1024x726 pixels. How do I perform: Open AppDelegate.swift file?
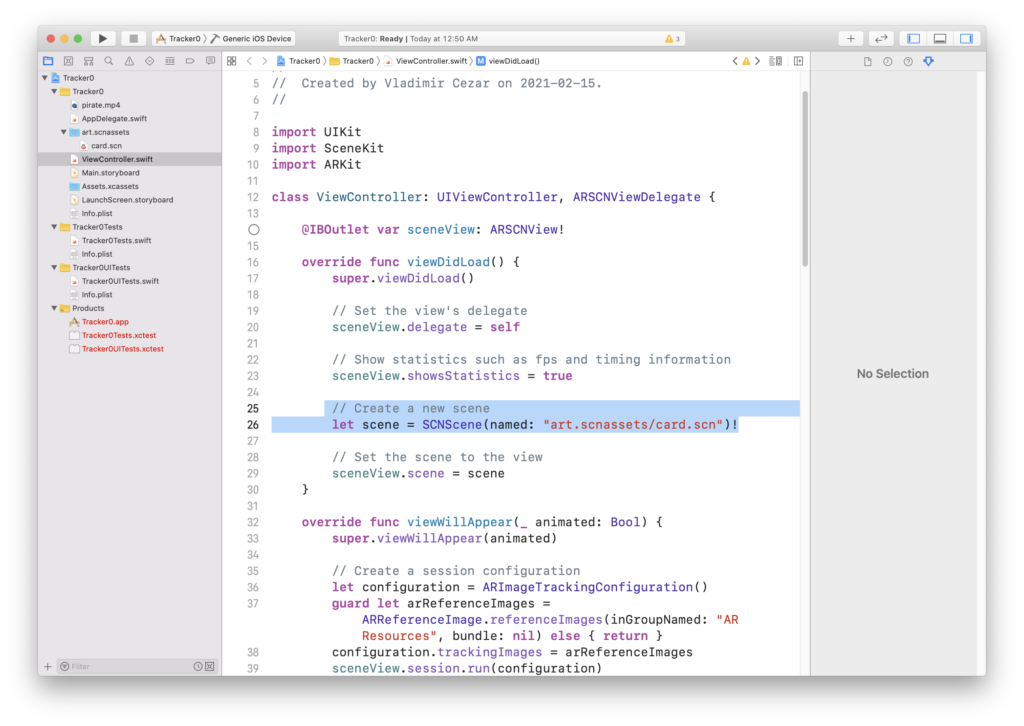(x=113, y=118)
